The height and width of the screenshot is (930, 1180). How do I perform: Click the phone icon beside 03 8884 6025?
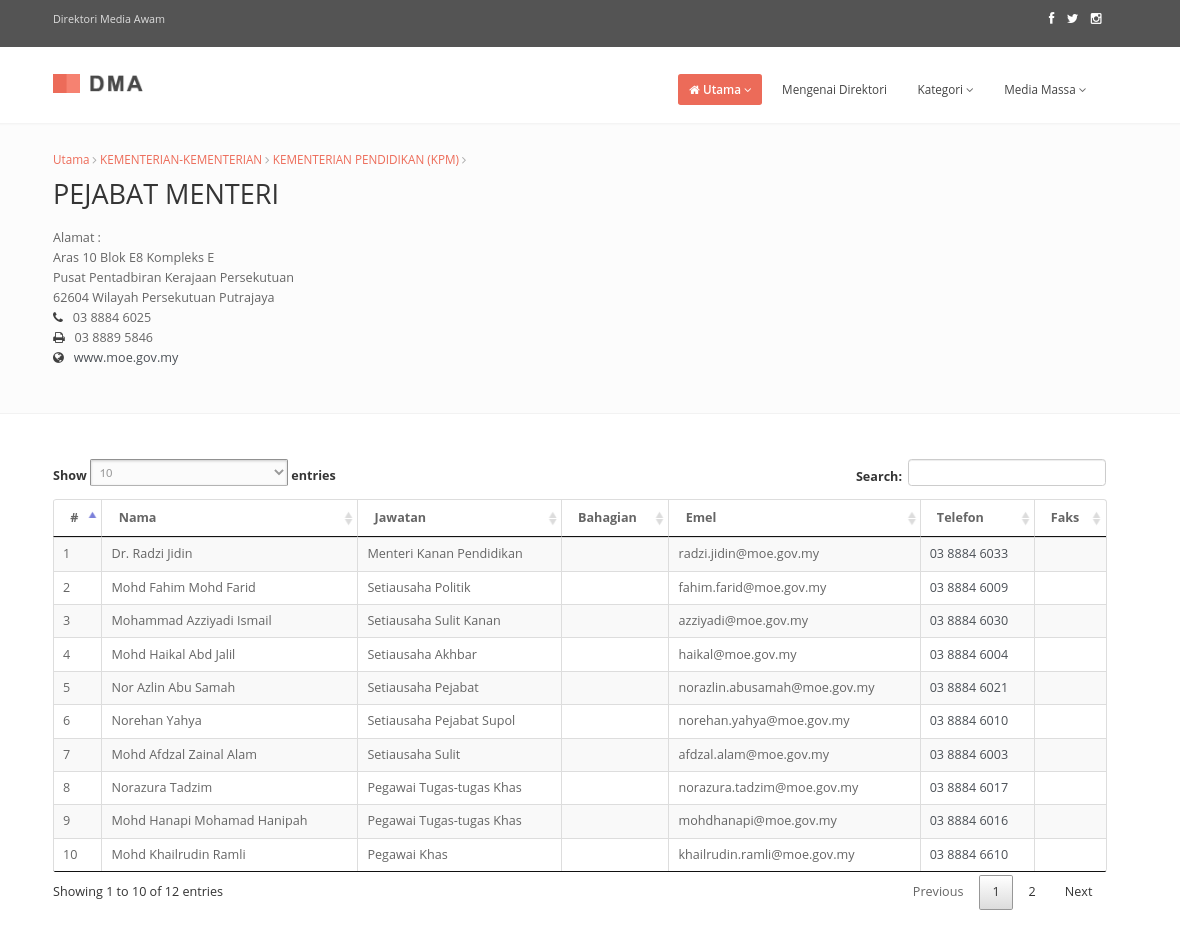pyautogui.click(x=58, y=318)
